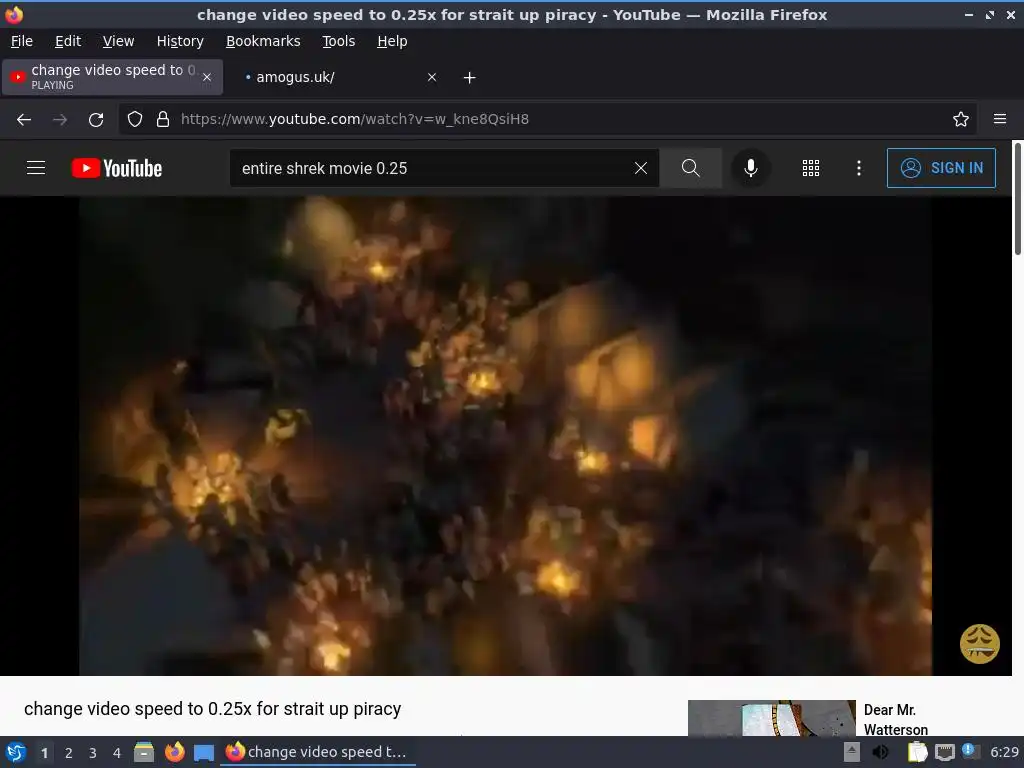This screenshot has height=768, width=1024.
Task: Launch Firefox from the taskbar launcher
Action: pyautogui.click(x=174, y=752)
